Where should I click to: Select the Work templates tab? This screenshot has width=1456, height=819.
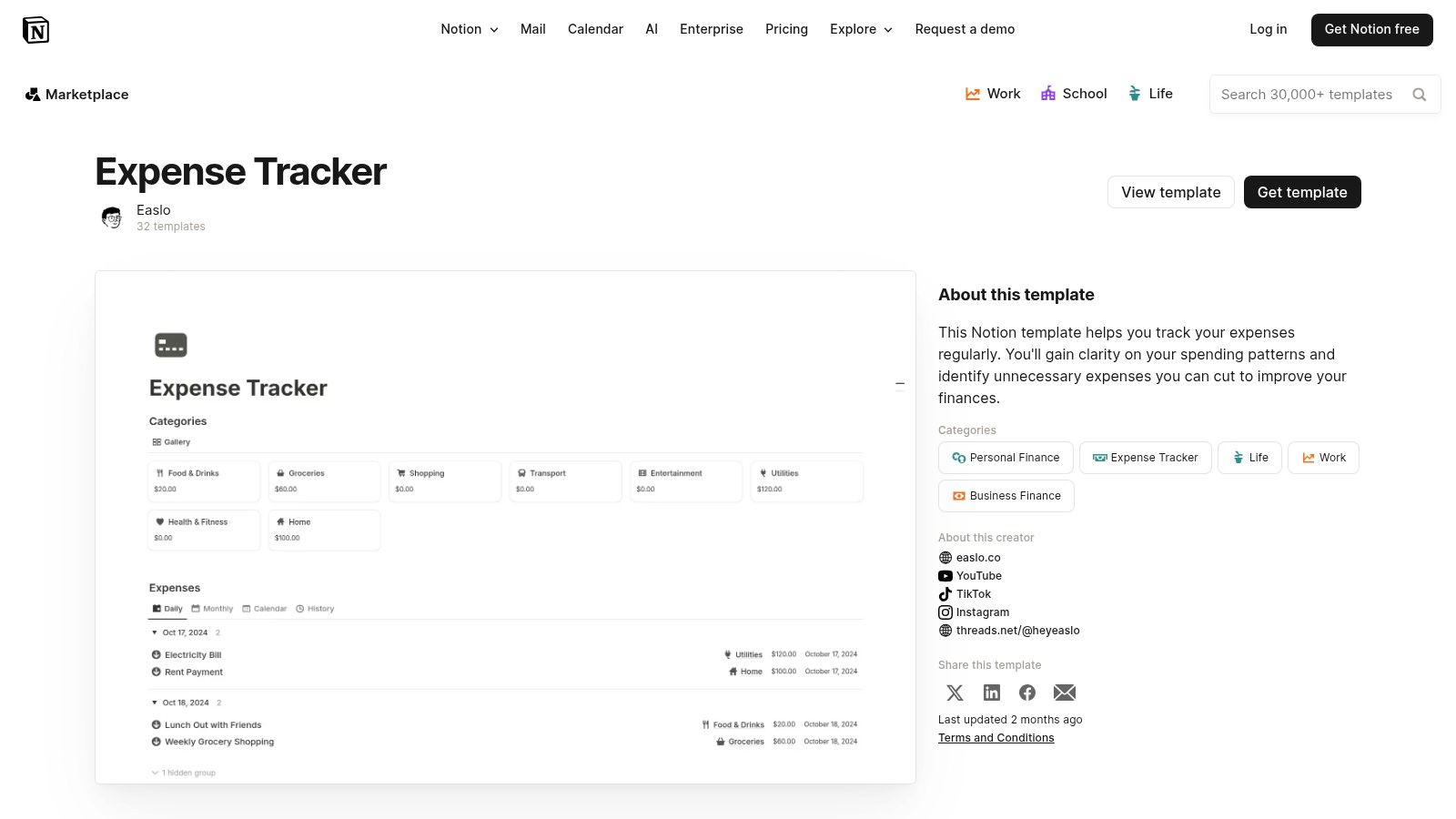tap(993, 94)
